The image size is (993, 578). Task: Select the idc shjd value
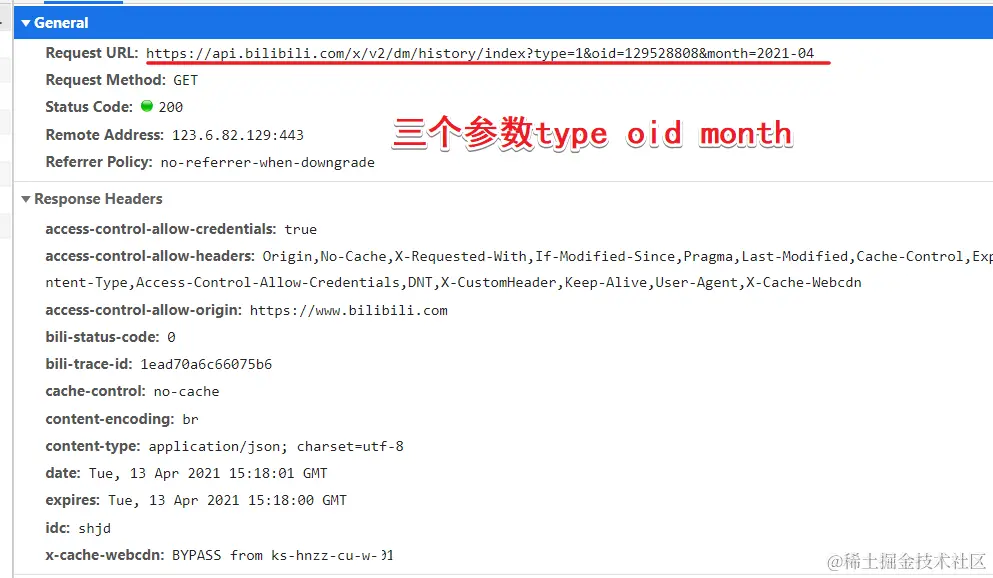[94, 528]
